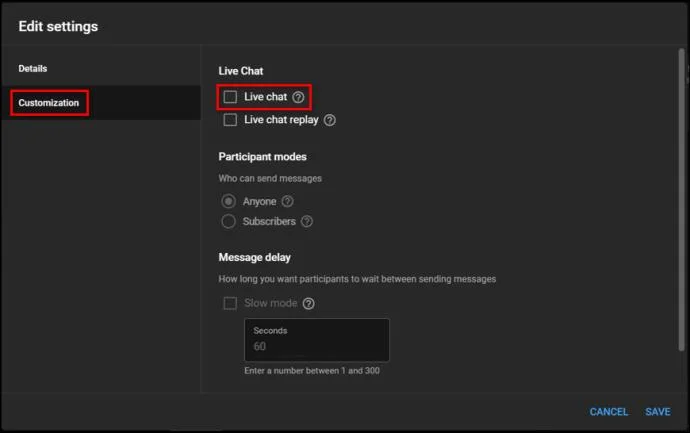Viewport: 690px width, 433px height.
Task: Select the Anyone radio button
Action: (x=228, y=201)
